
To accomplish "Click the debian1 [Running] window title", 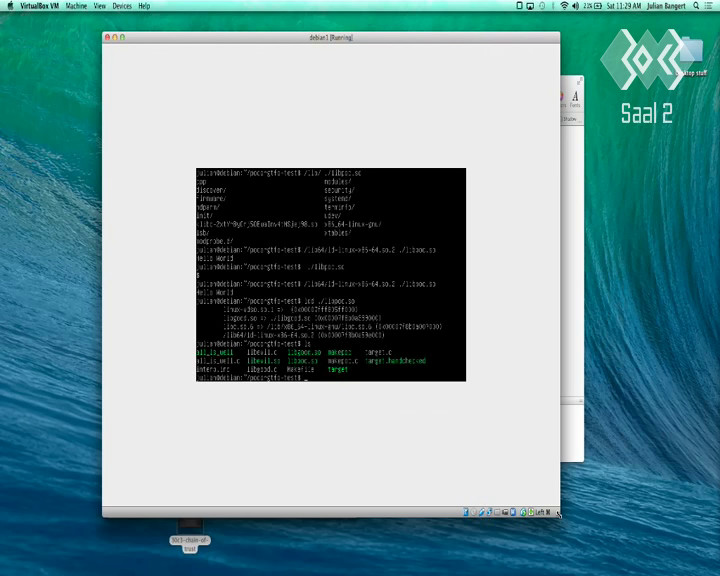I will 331,38.
